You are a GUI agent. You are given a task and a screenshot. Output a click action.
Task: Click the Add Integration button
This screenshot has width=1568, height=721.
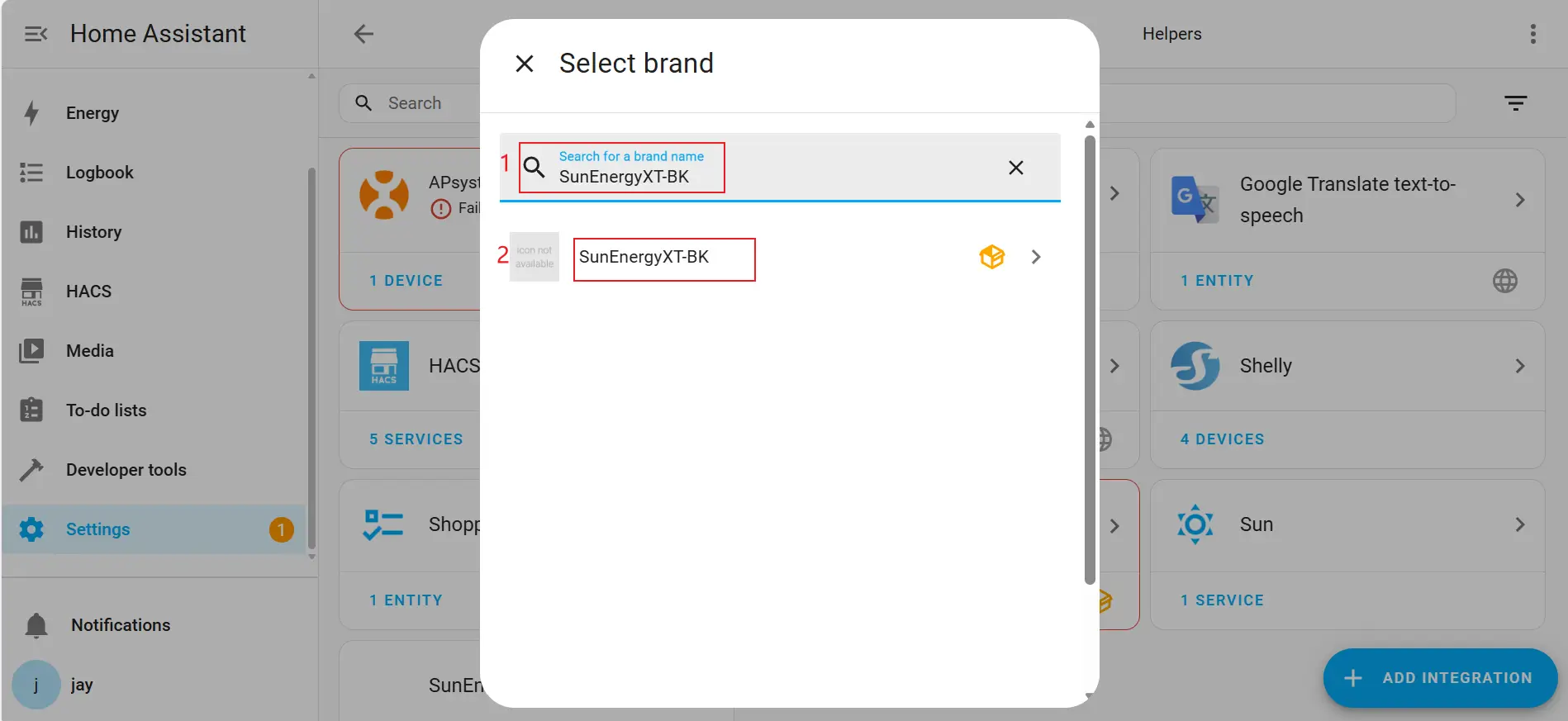1440,678
